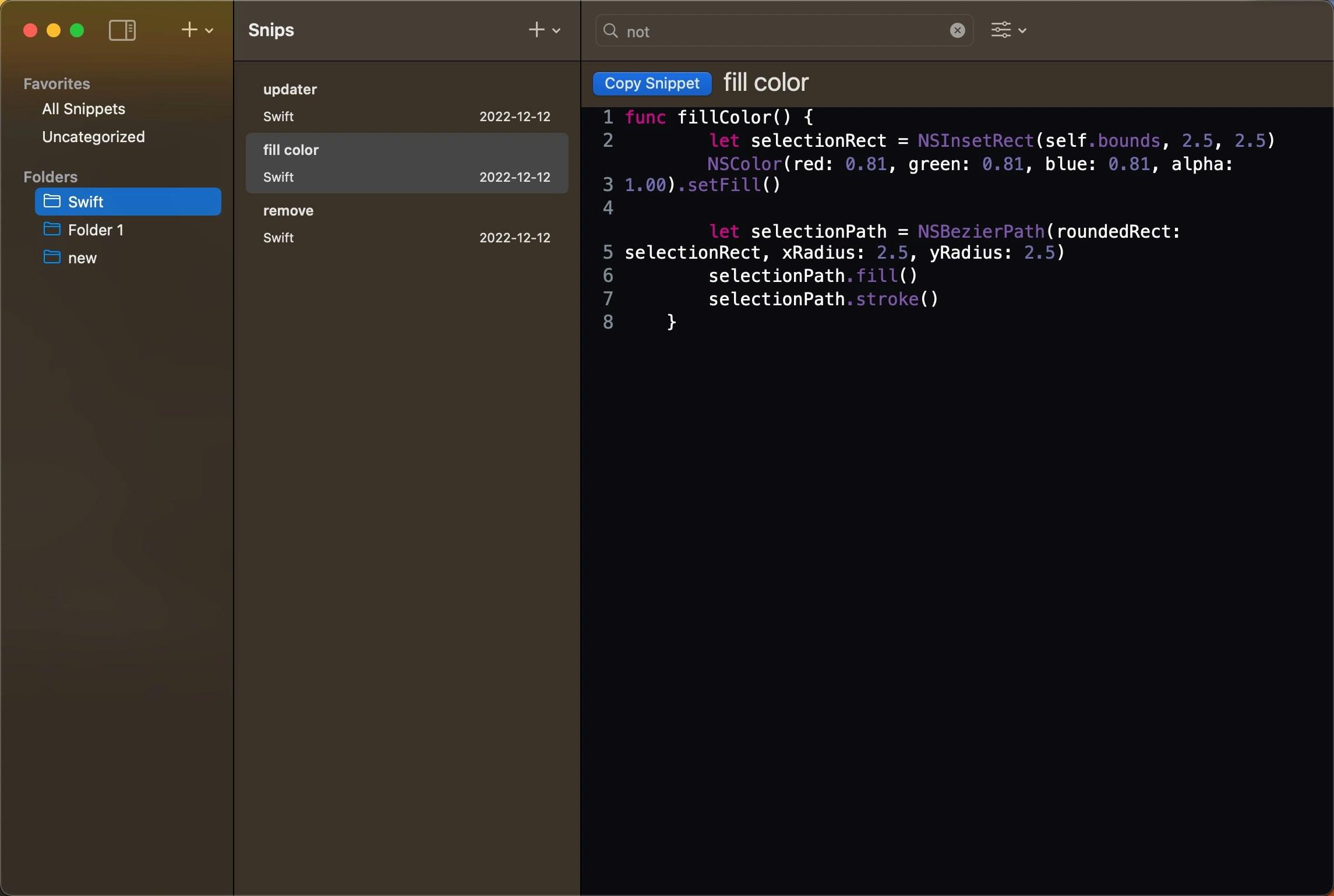Expand the filter options chevron
Image resolution: width=1334 pixels, height=896 pixels.
click(x=1022, y=31)
